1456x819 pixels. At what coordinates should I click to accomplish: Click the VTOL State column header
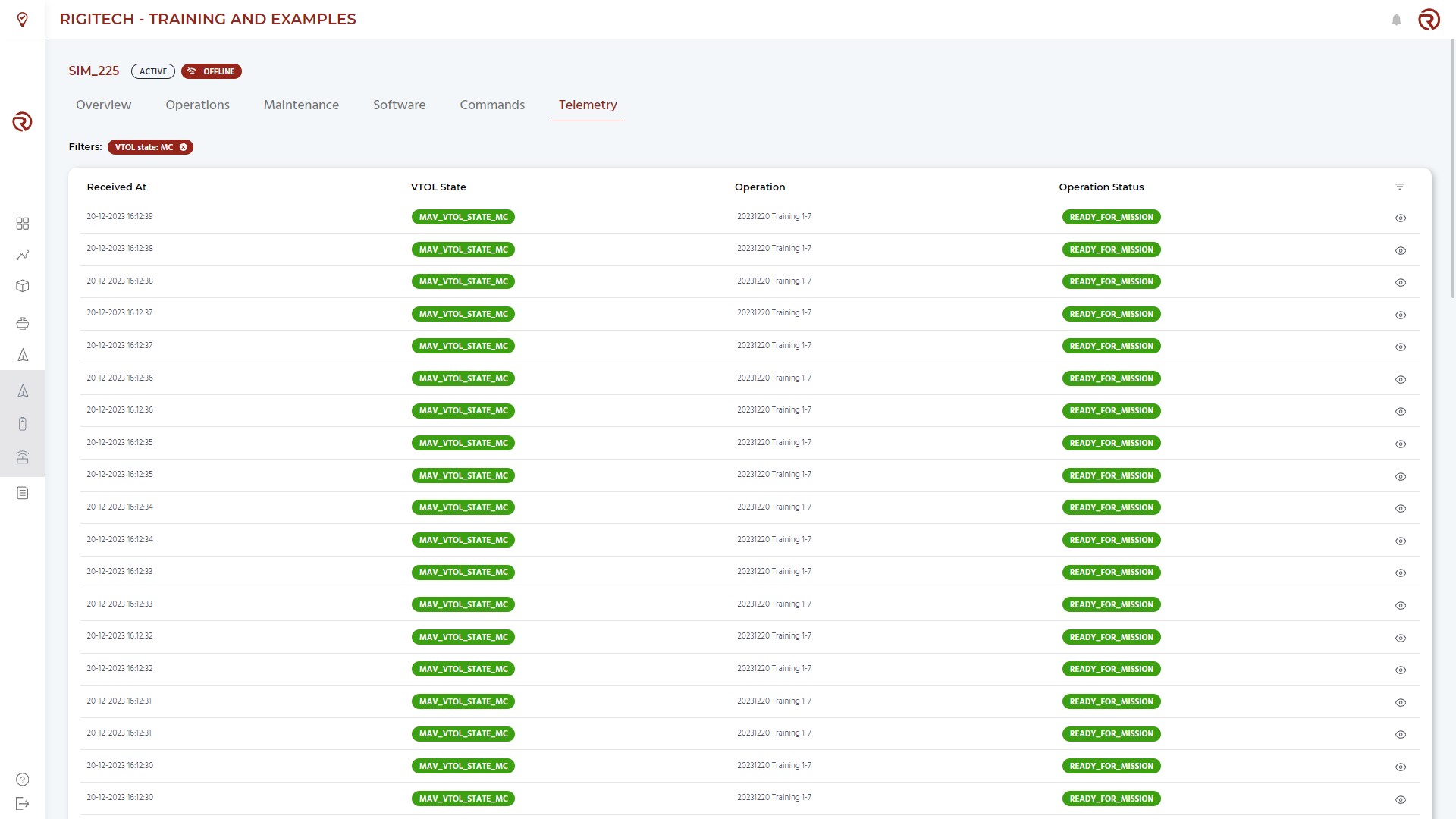438,187
